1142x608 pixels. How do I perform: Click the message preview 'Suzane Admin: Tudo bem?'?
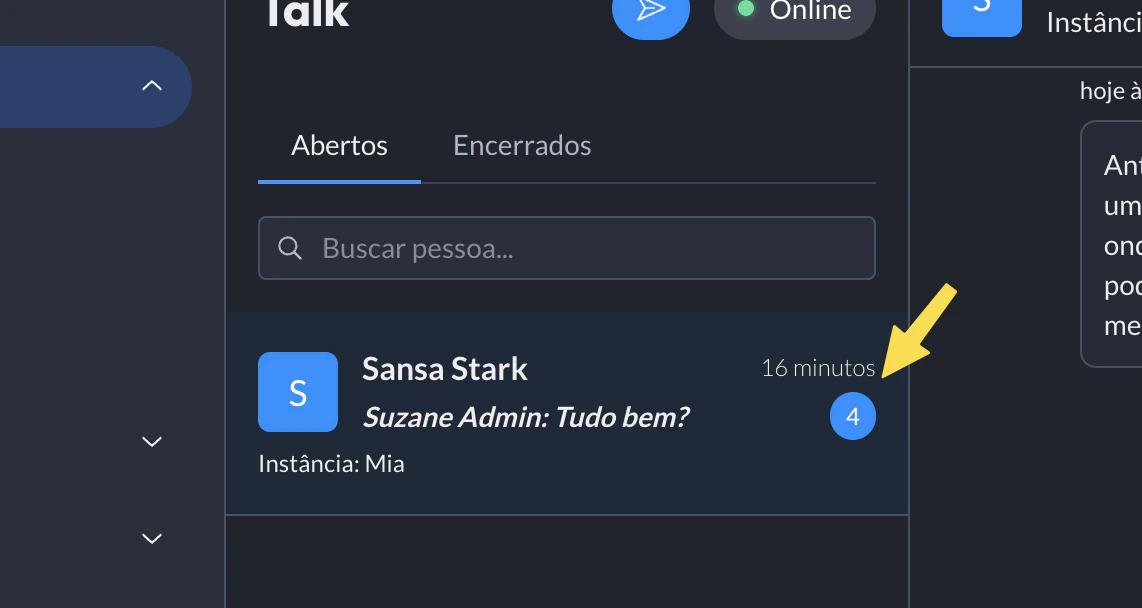click(x=525, y=417)
